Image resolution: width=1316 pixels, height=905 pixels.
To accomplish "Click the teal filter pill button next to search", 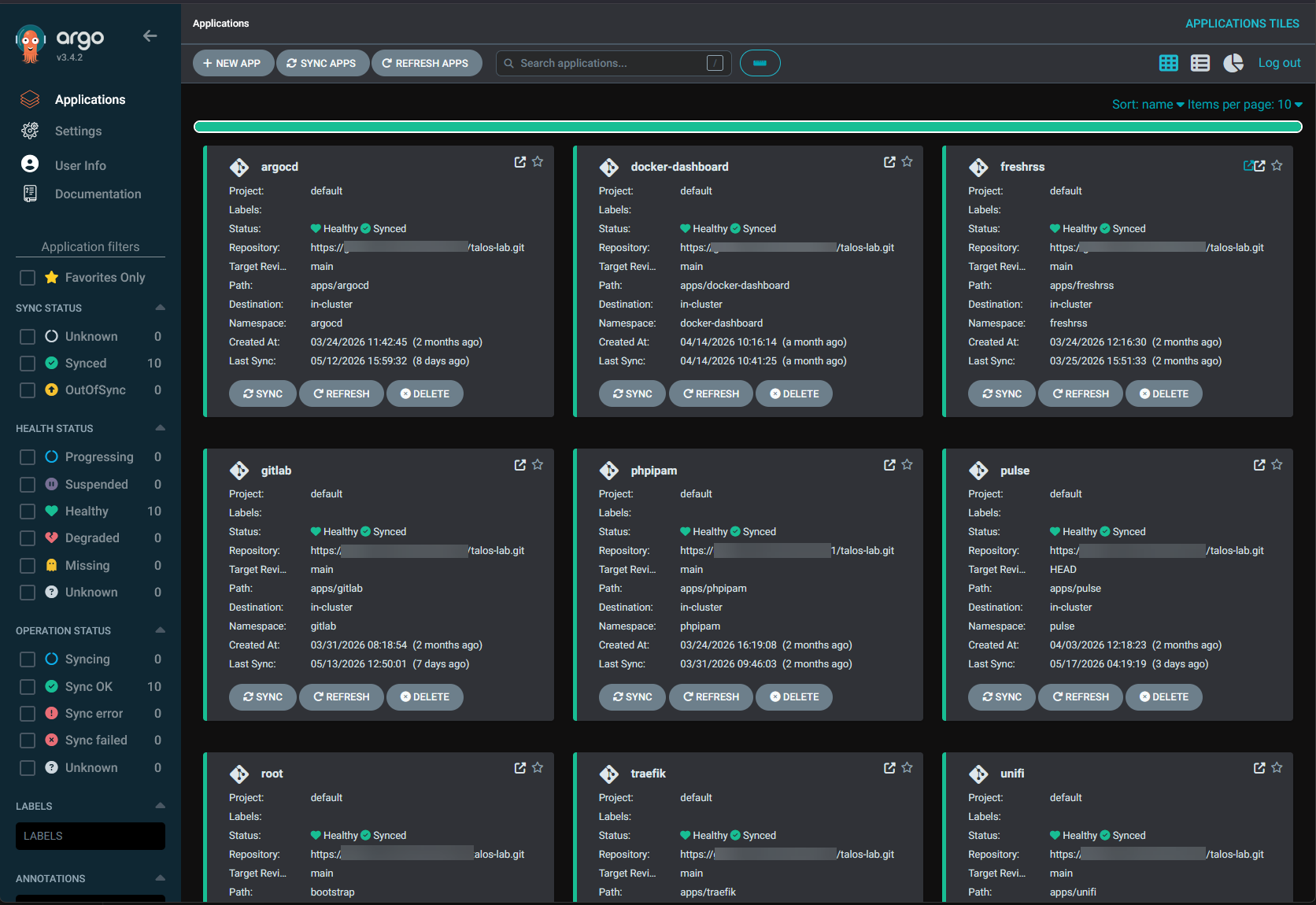I will [x=760, y=63].
